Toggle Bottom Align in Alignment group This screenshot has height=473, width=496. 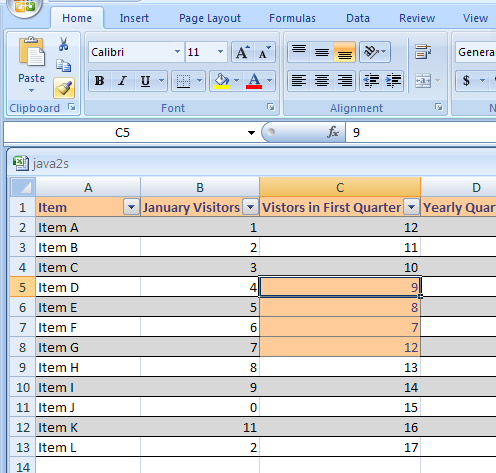[x=345, y=52]
